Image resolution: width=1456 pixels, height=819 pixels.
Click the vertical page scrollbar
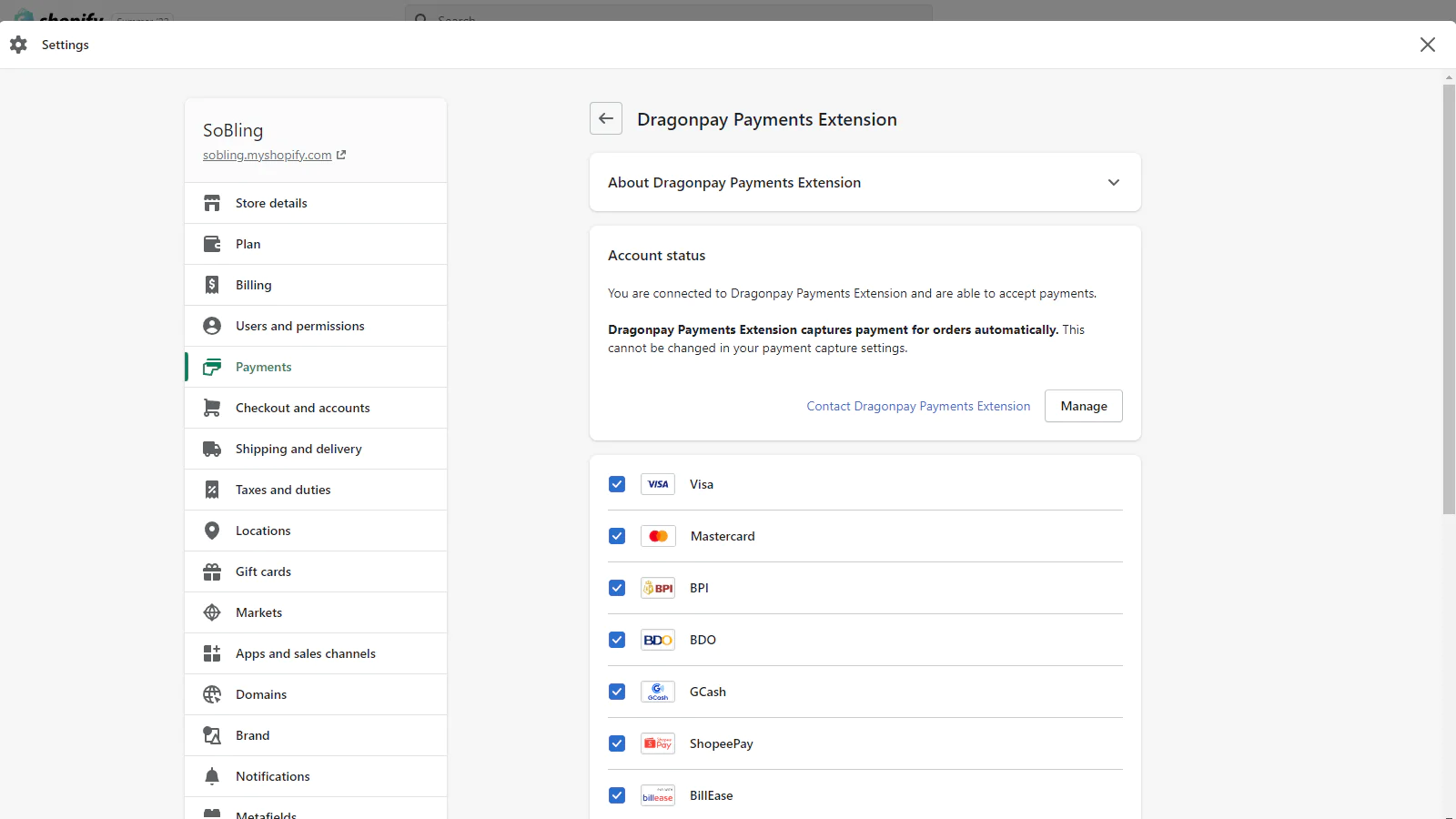1449,300
